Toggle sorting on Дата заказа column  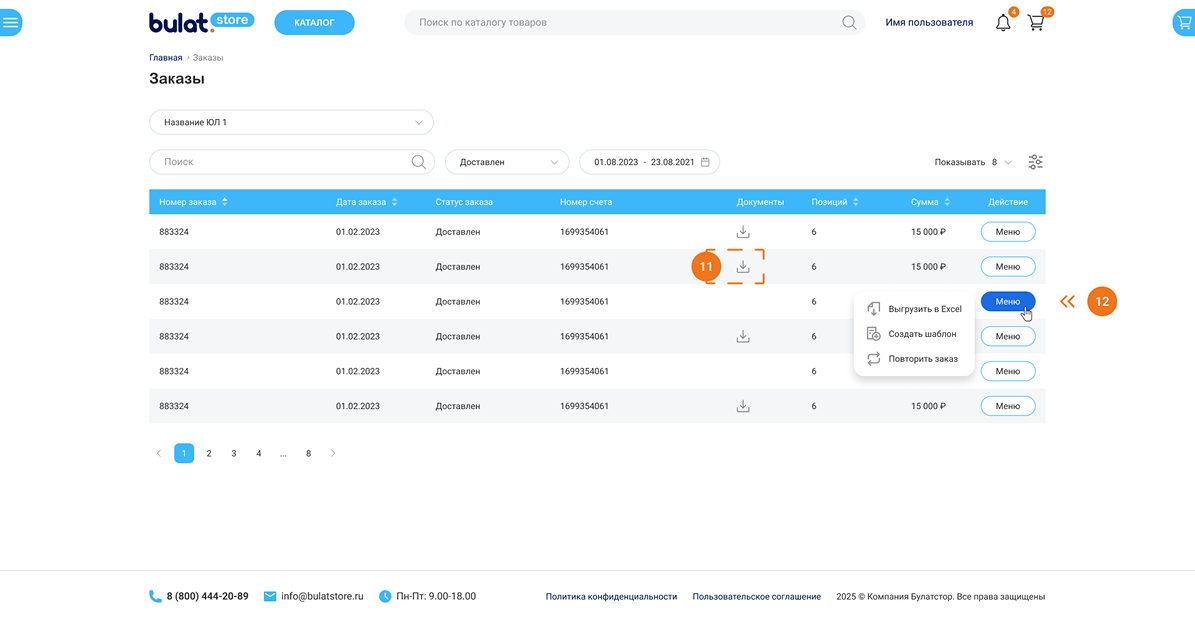pos(395,202)
